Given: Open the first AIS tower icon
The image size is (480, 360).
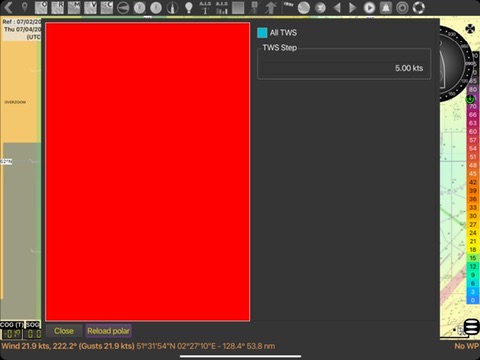Looking at the screenshot, I should pos(205,7).
